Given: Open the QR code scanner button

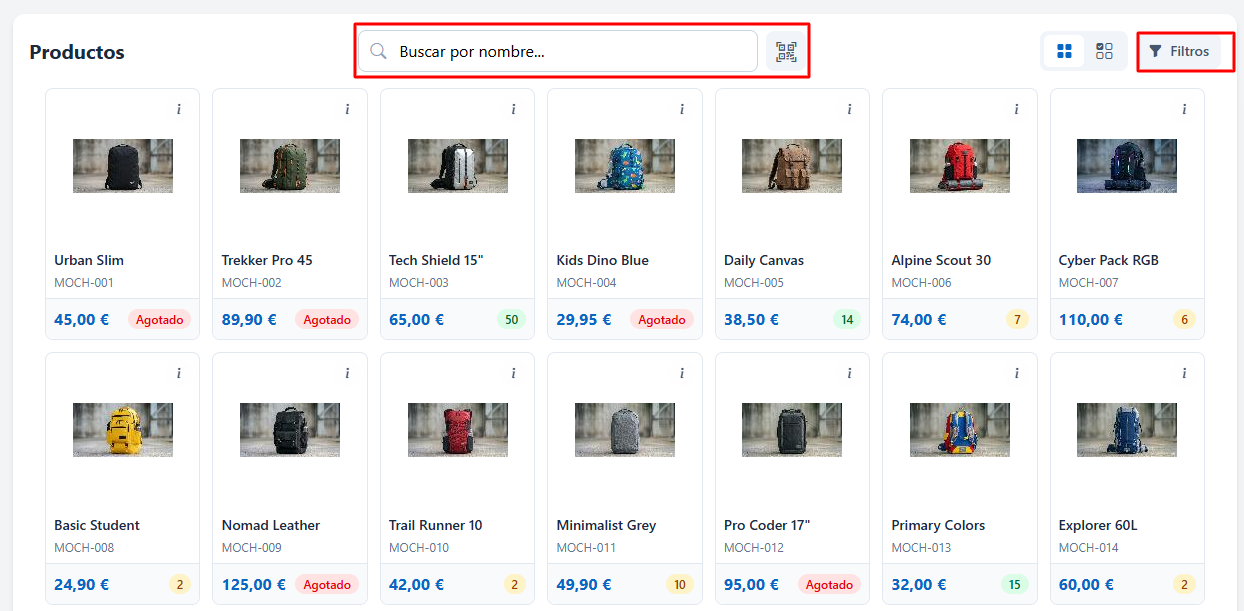Looking at the screenshot, I should point(786,51).
